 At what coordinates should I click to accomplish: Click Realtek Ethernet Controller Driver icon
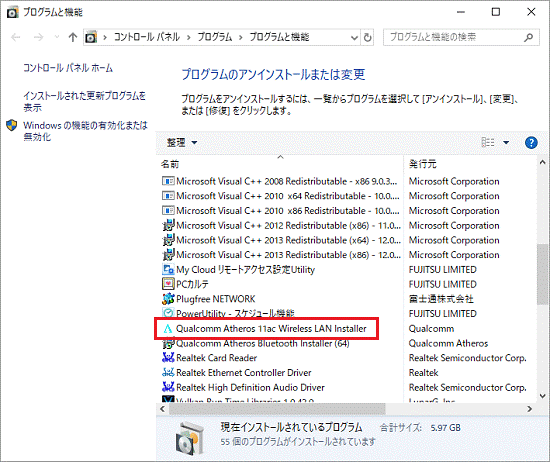[168, 373]
